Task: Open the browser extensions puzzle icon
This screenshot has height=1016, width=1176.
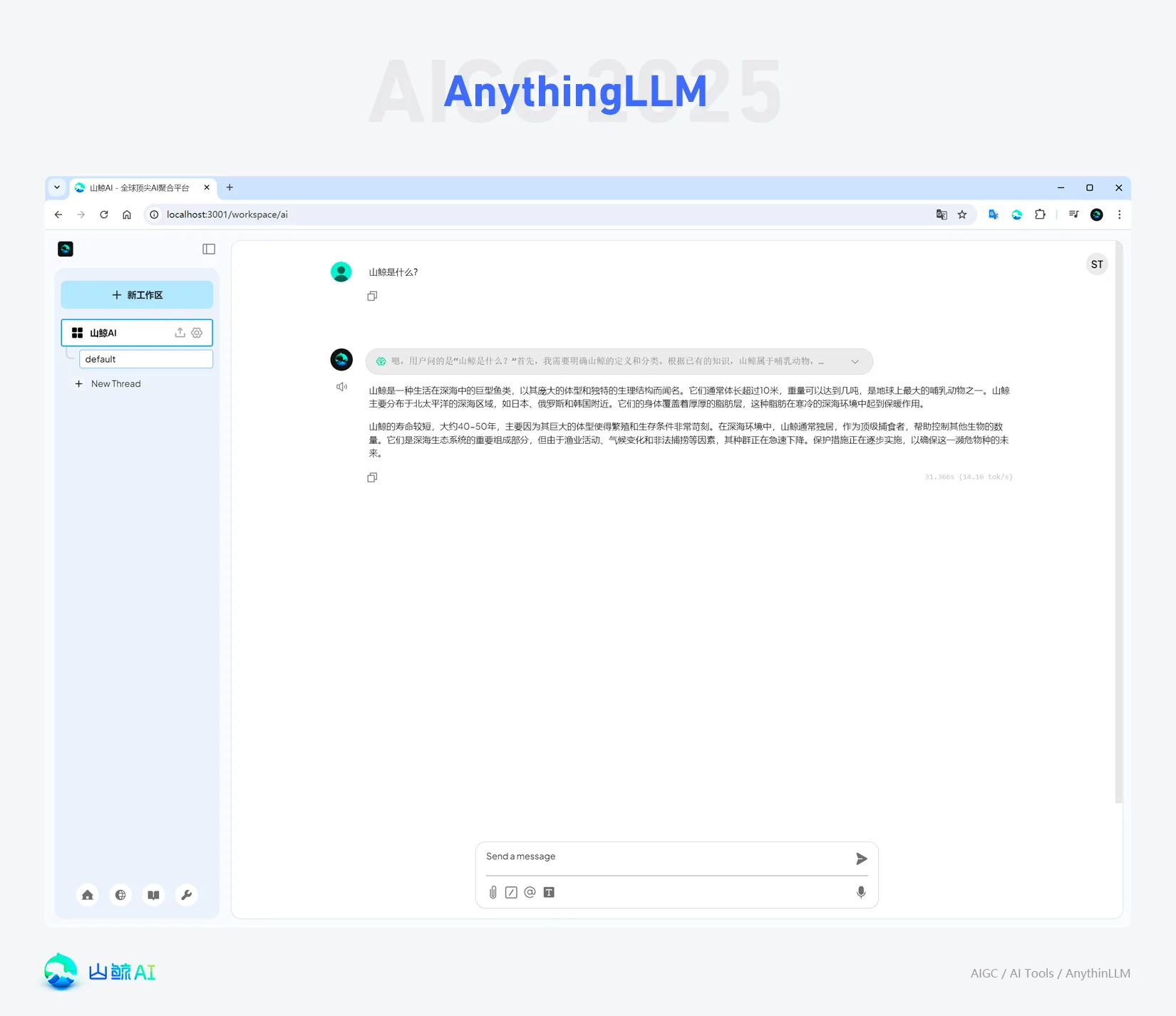Action: [x=1040, y=214]
